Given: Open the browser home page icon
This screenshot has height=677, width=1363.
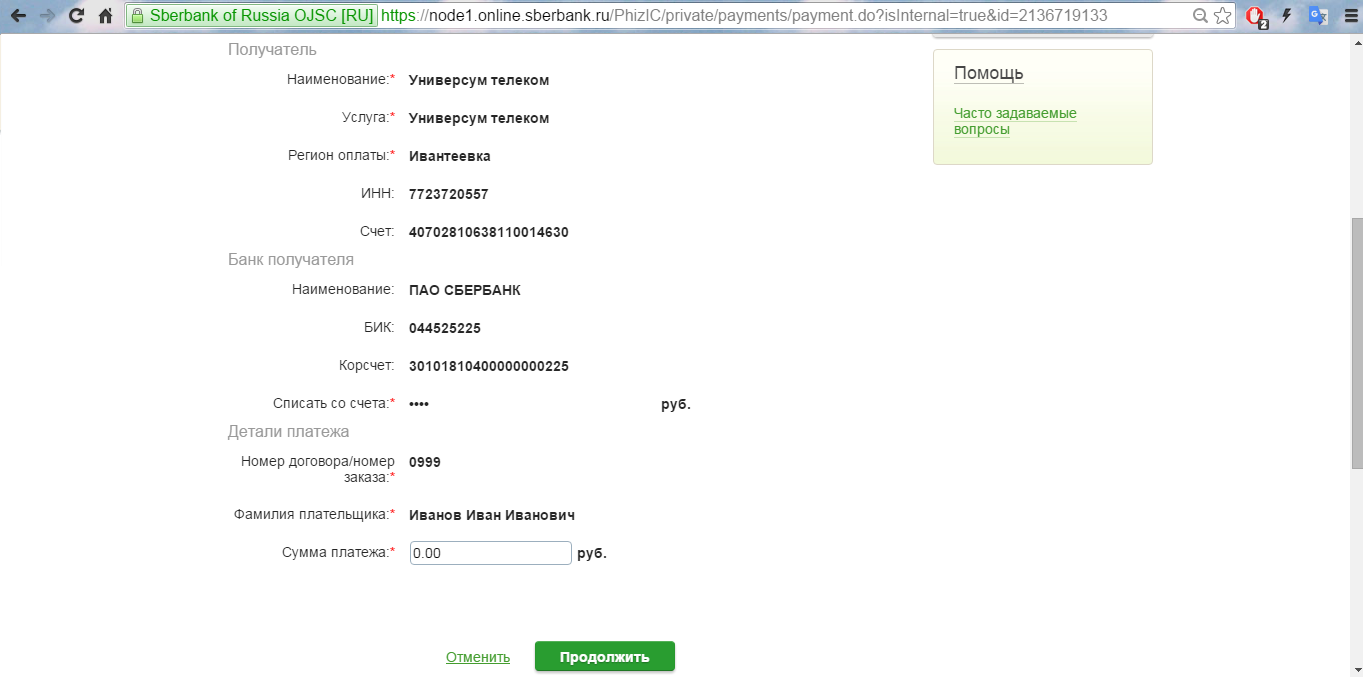Looking at the screenshot, I should [x=105, y=16].
